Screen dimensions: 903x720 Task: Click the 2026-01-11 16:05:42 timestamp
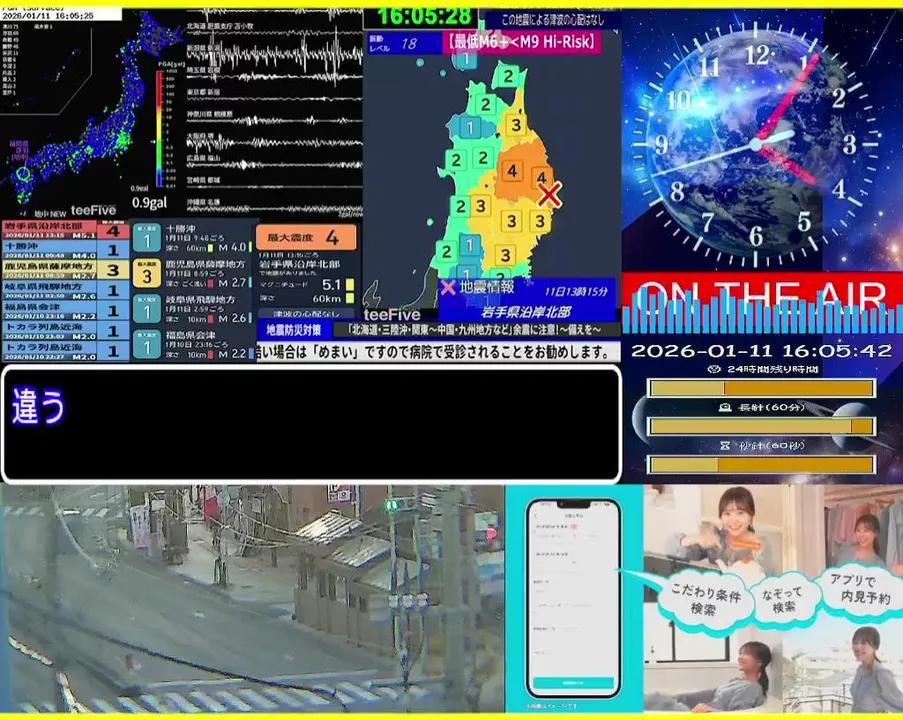pos(761,351)
